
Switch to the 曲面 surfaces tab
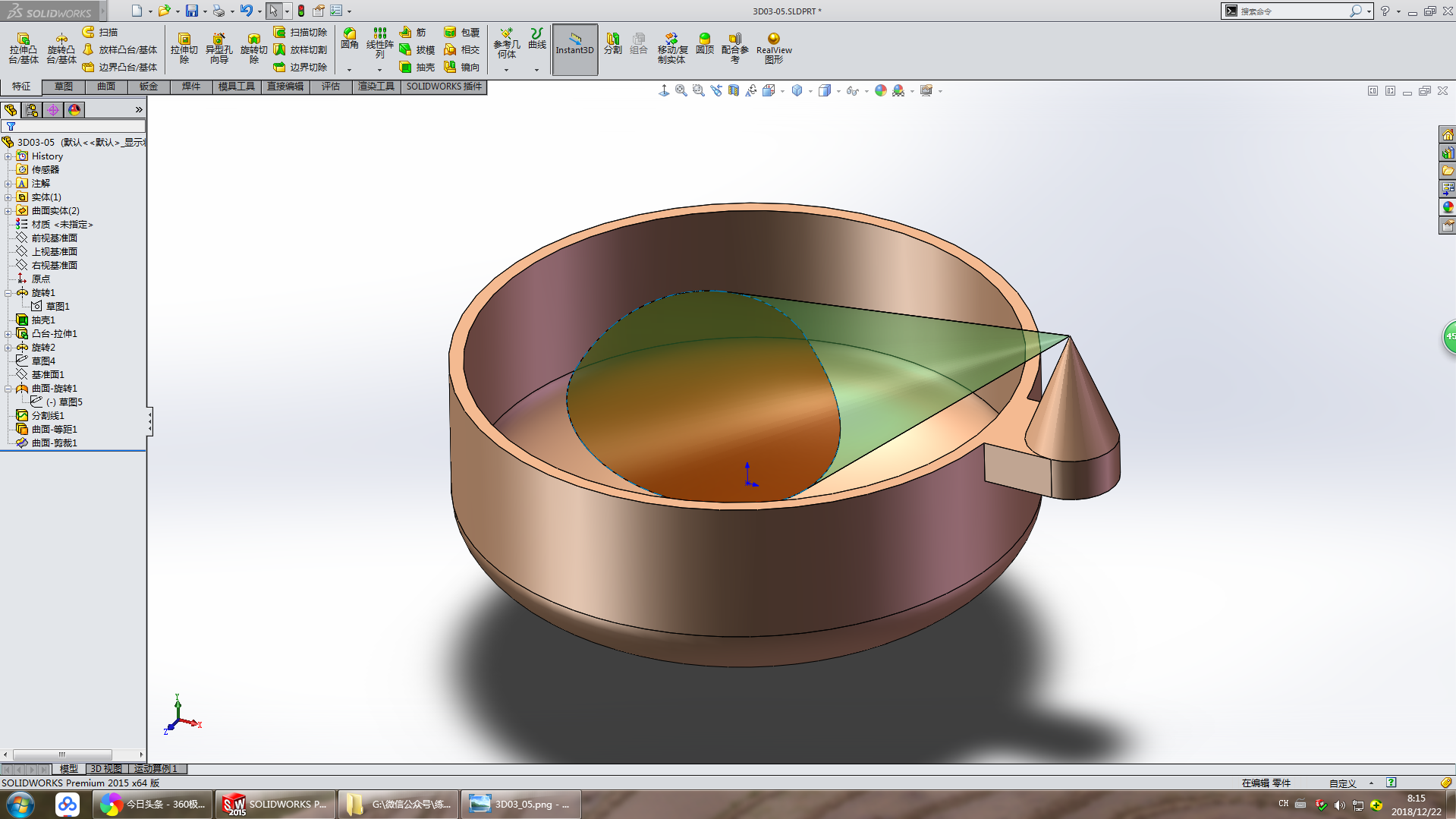[106, 87]
